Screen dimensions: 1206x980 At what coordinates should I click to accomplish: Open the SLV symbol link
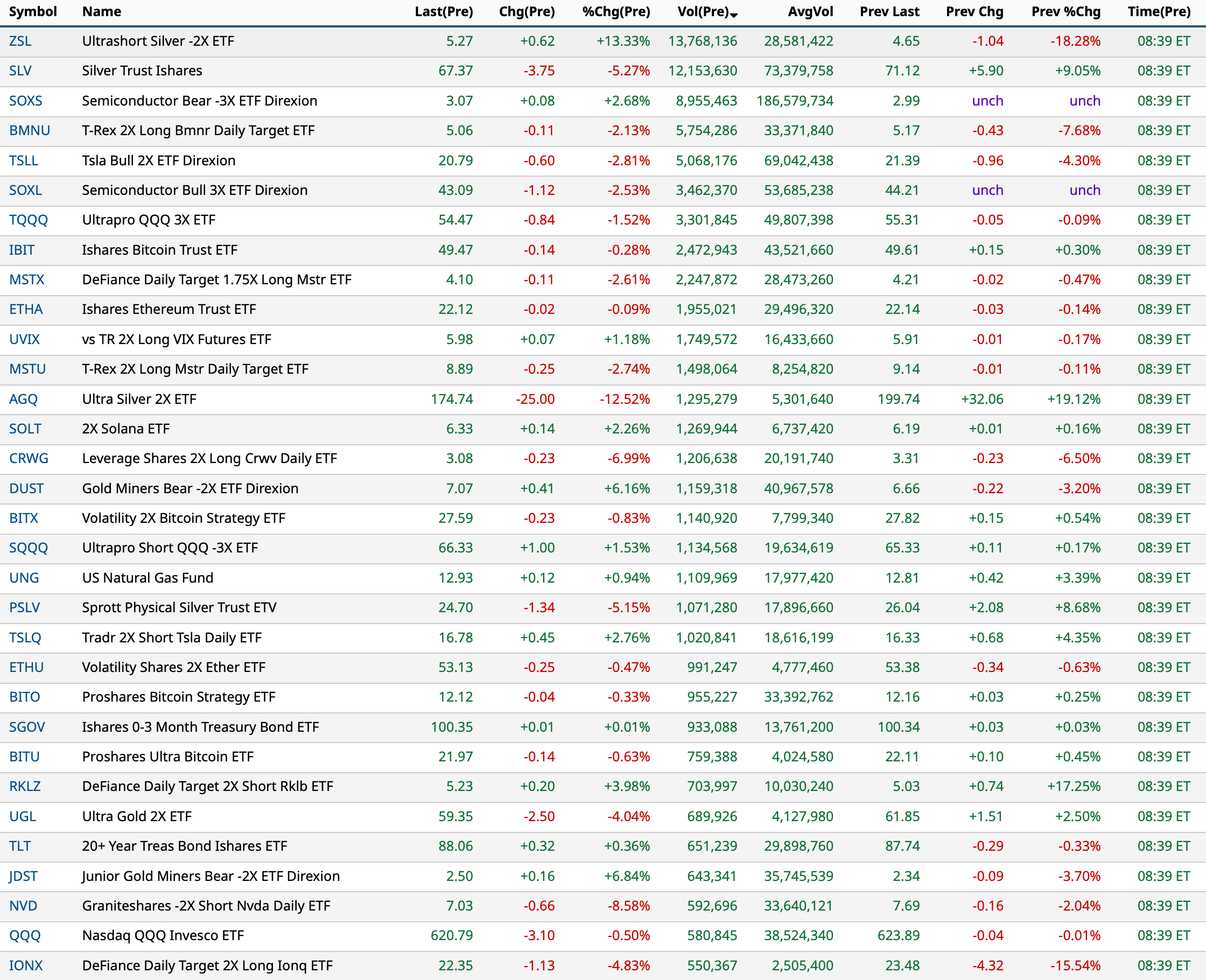point(20,71)
